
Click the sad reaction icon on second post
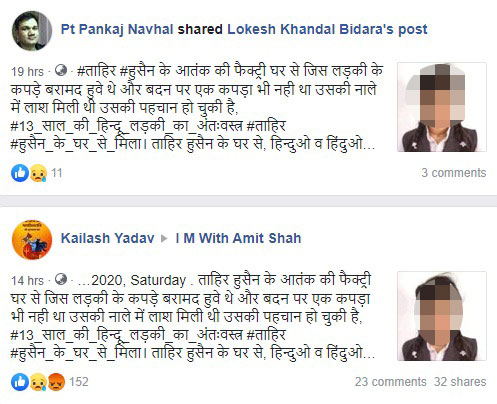tap(38, 382)
